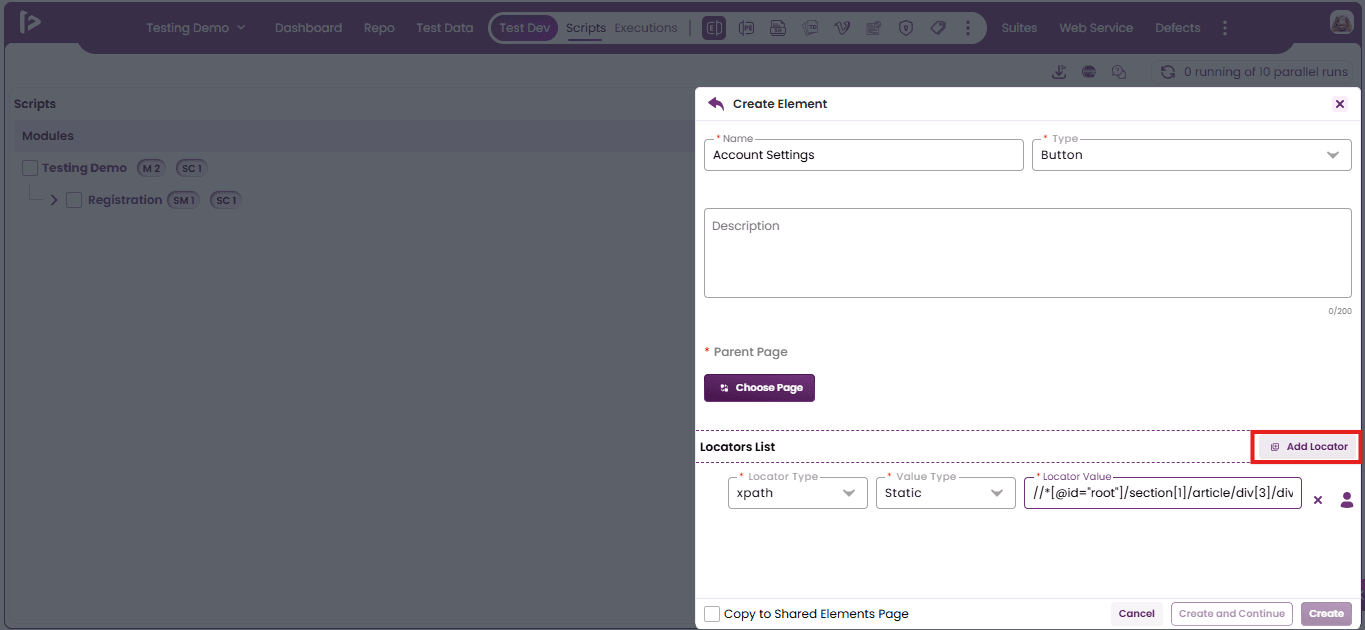Select the Registration tree item
Screen dimensions: 1365x630
tap(125, 200)
